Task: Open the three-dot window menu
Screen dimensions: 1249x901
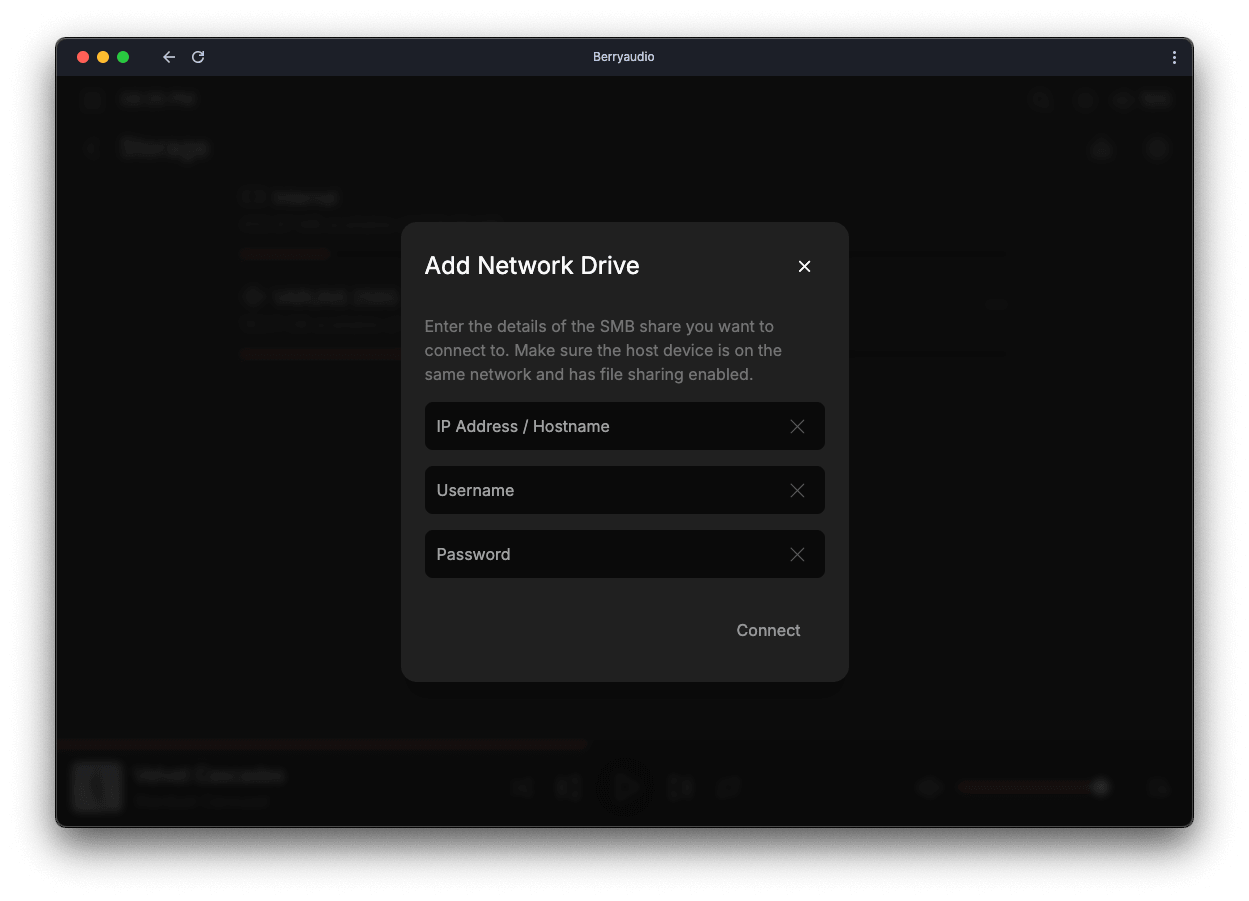Action: pos(1174,58)
